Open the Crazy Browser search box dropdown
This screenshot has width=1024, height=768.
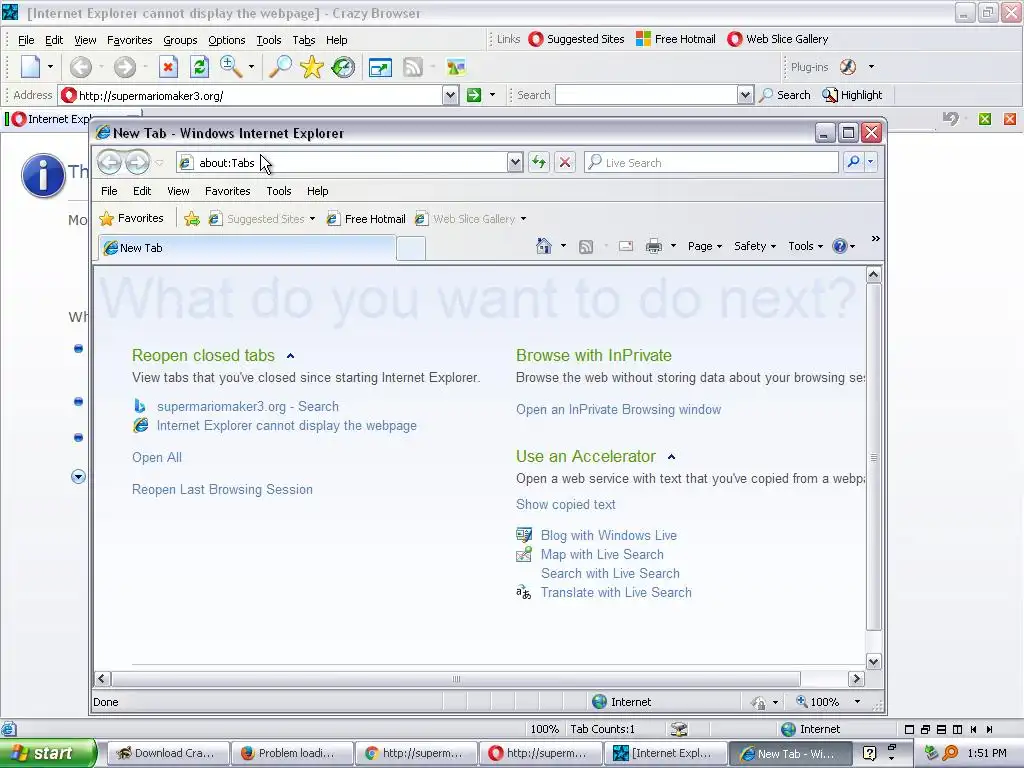point(745,95)
